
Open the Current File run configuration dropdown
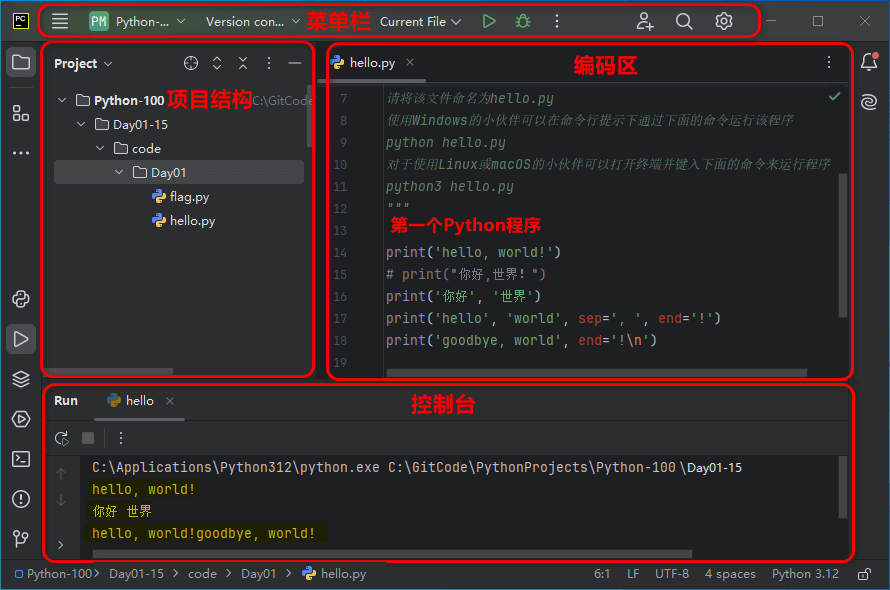[420, 21]
